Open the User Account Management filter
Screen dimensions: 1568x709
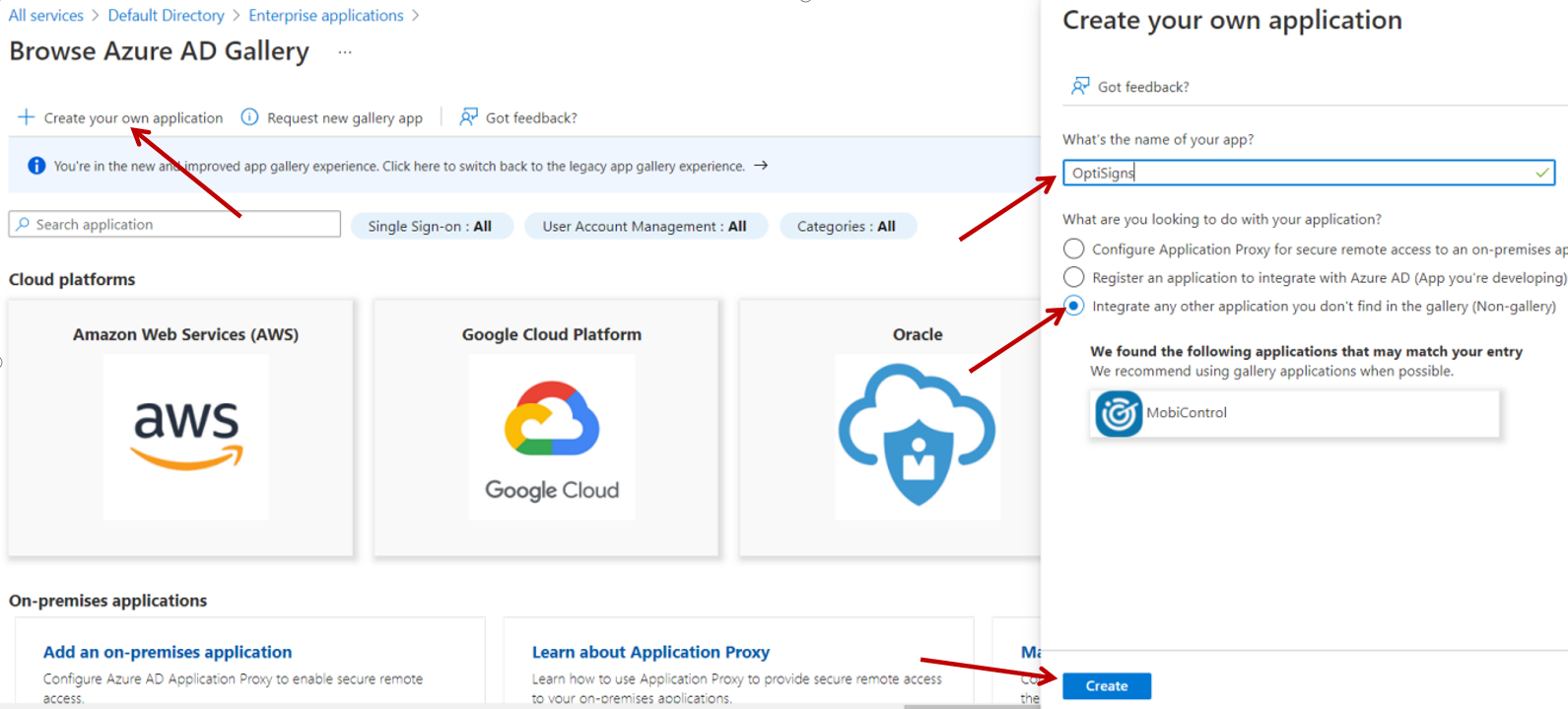click(645, 226)
